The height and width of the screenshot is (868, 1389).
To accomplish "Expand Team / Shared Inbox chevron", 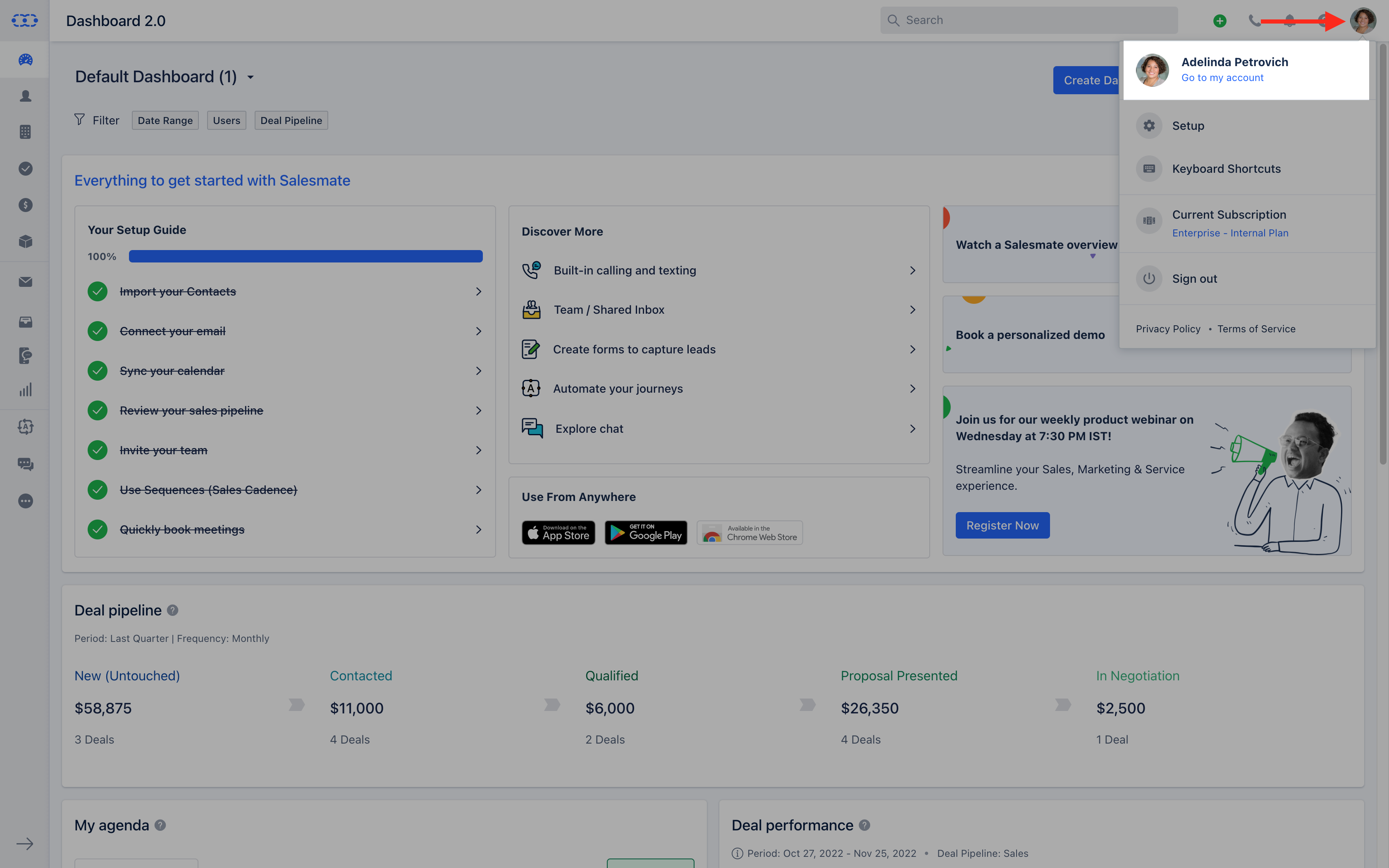I will (913, 310).
